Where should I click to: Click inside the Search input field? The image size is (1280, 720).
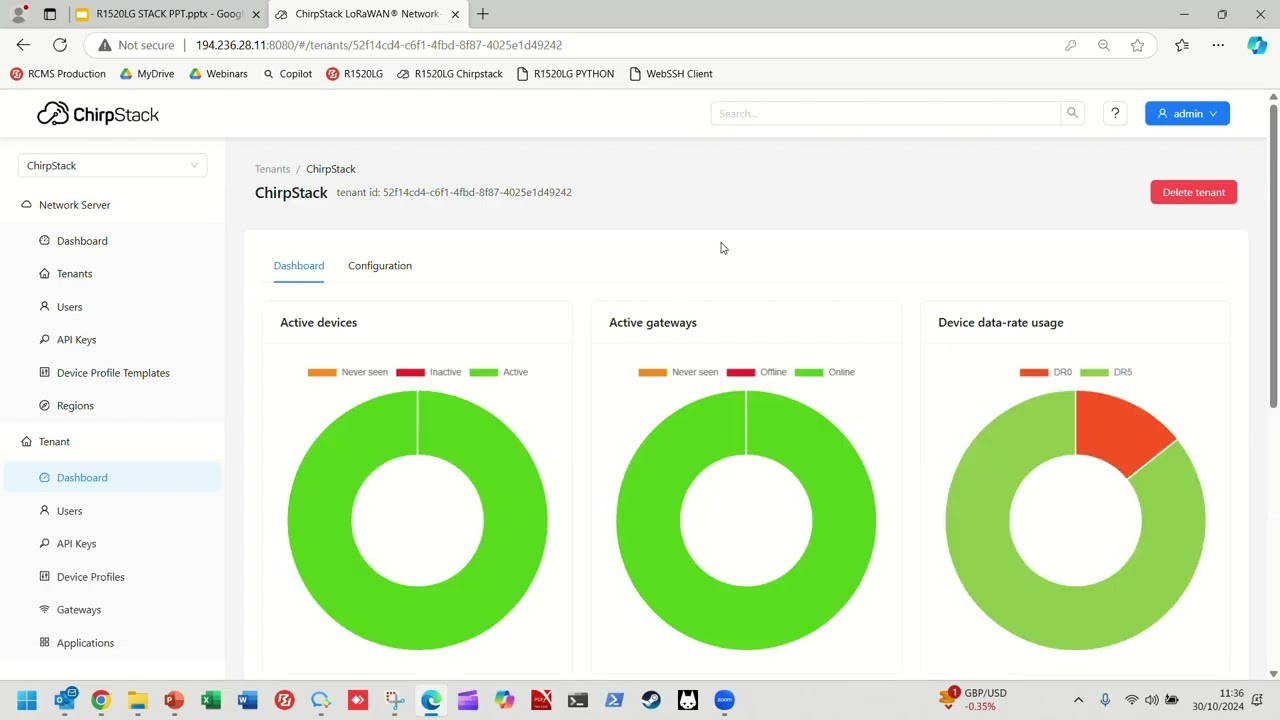tap(886, 113)
